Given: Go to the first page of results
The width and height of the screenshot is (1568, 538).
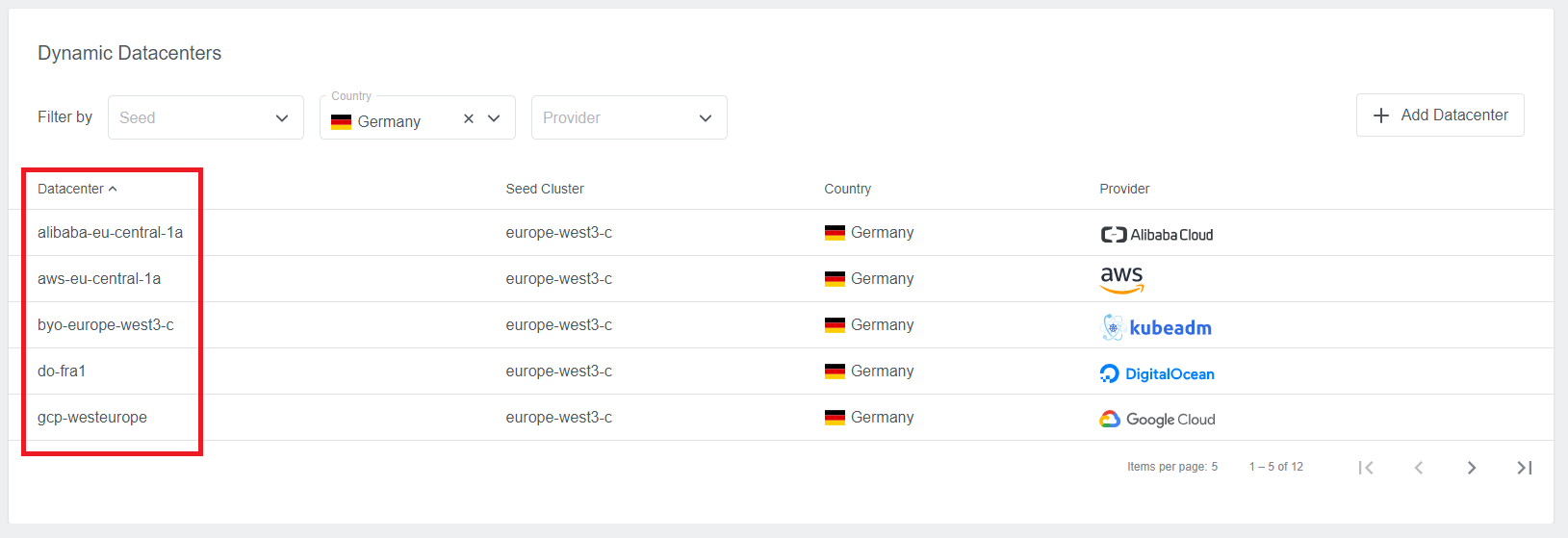Looking at the screenshot, I should coord(1366,468).
